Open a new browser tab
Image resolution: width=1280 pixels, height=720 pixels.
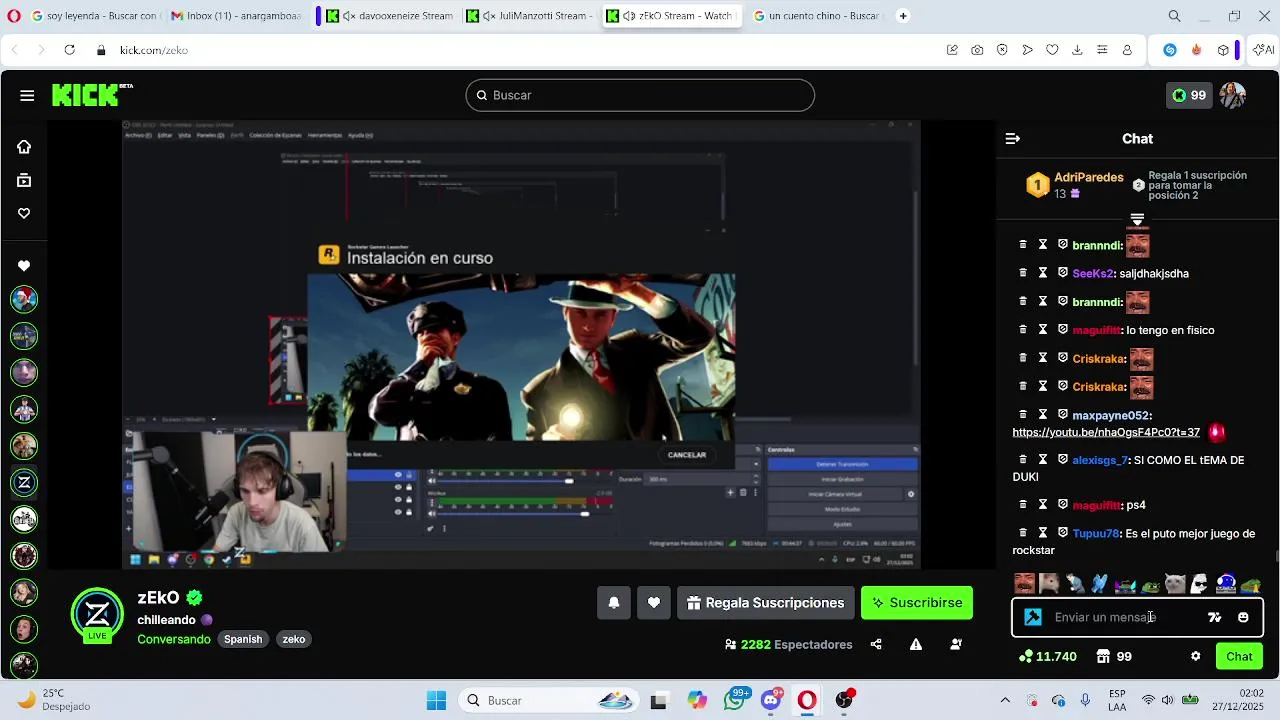pyautogui.click(x=903, y=16)
